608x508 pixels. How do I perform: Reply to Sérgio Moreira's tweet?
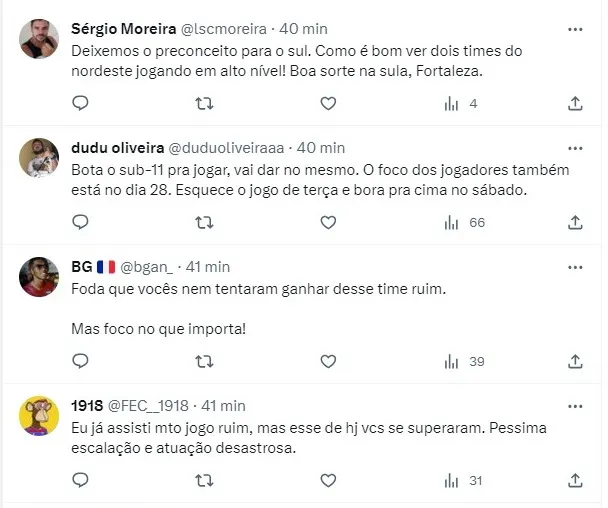pos(81,103)
